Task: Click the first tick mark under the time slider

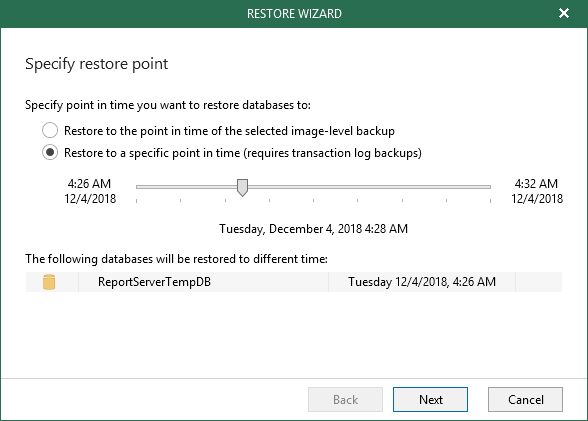Action: tap(136, 201)
